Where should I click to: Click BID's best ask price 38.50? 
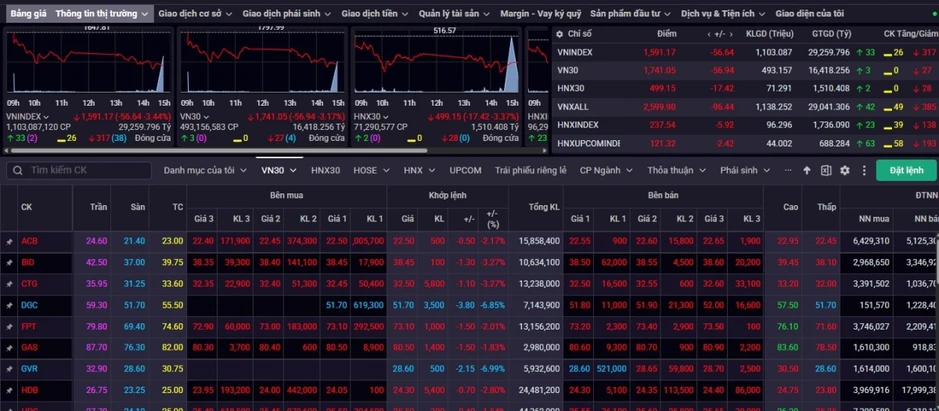point(580,262)
